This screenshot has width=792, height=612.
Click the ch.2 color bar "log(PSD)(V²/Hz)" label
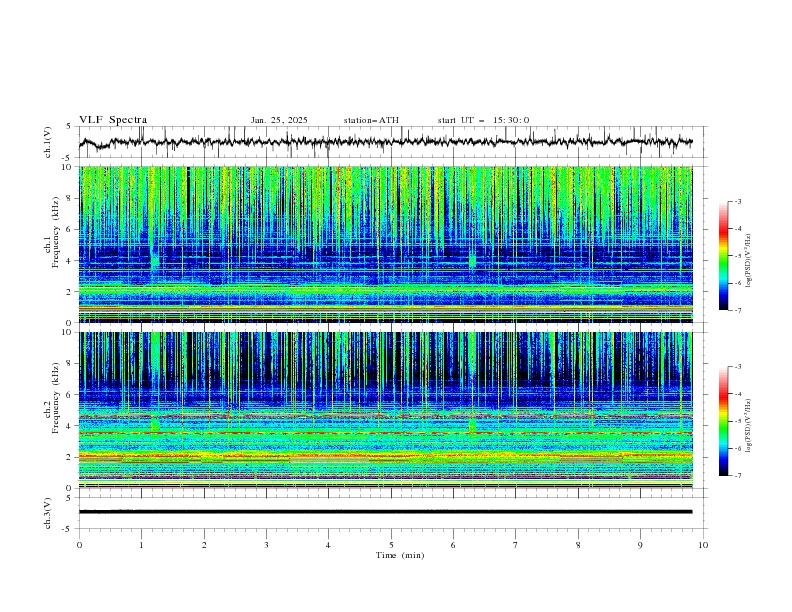(749, 426)
